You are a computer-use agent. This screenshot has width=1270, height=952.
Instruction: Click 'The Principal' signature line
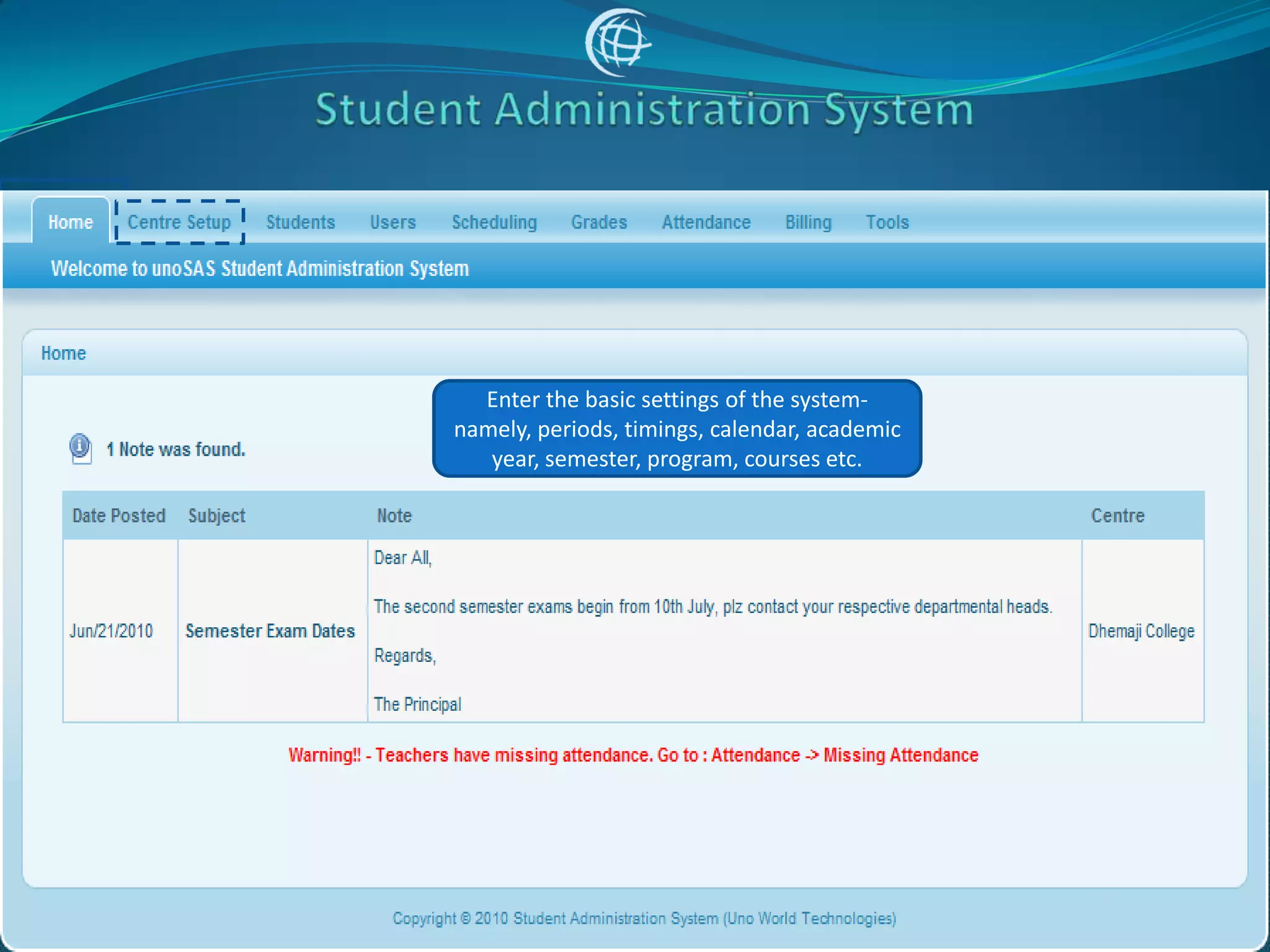click(x=417, y=705)
